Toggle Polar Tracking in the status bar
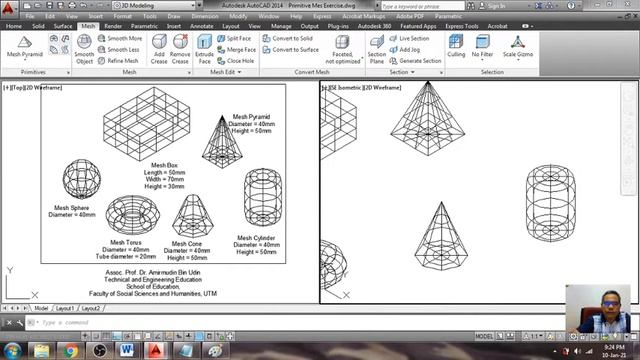Screen dimensions: 640x360 tap(127, 336)
